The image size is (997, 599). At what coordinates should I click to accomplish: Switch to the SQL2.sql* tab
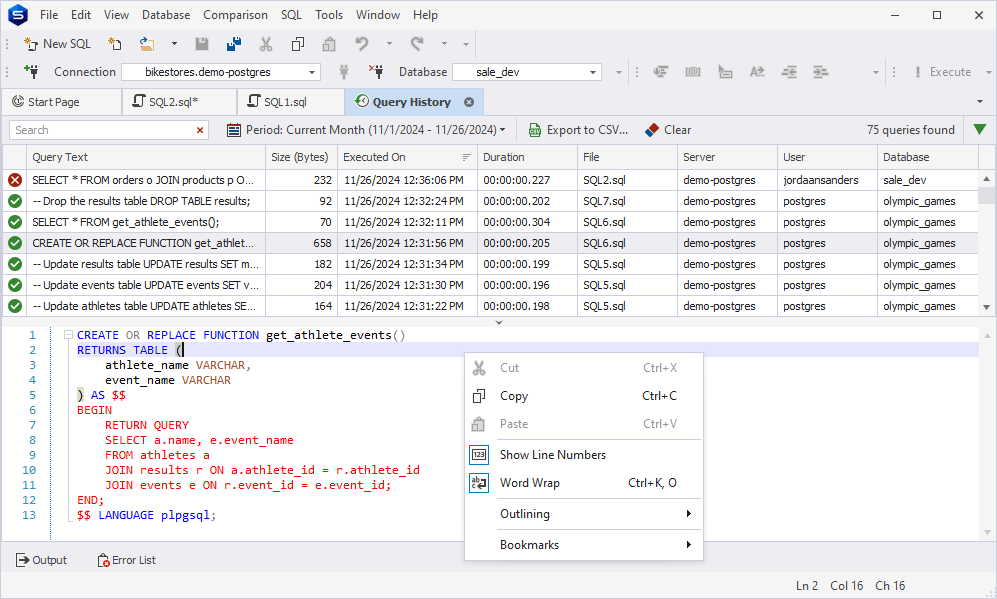point(179,102)
